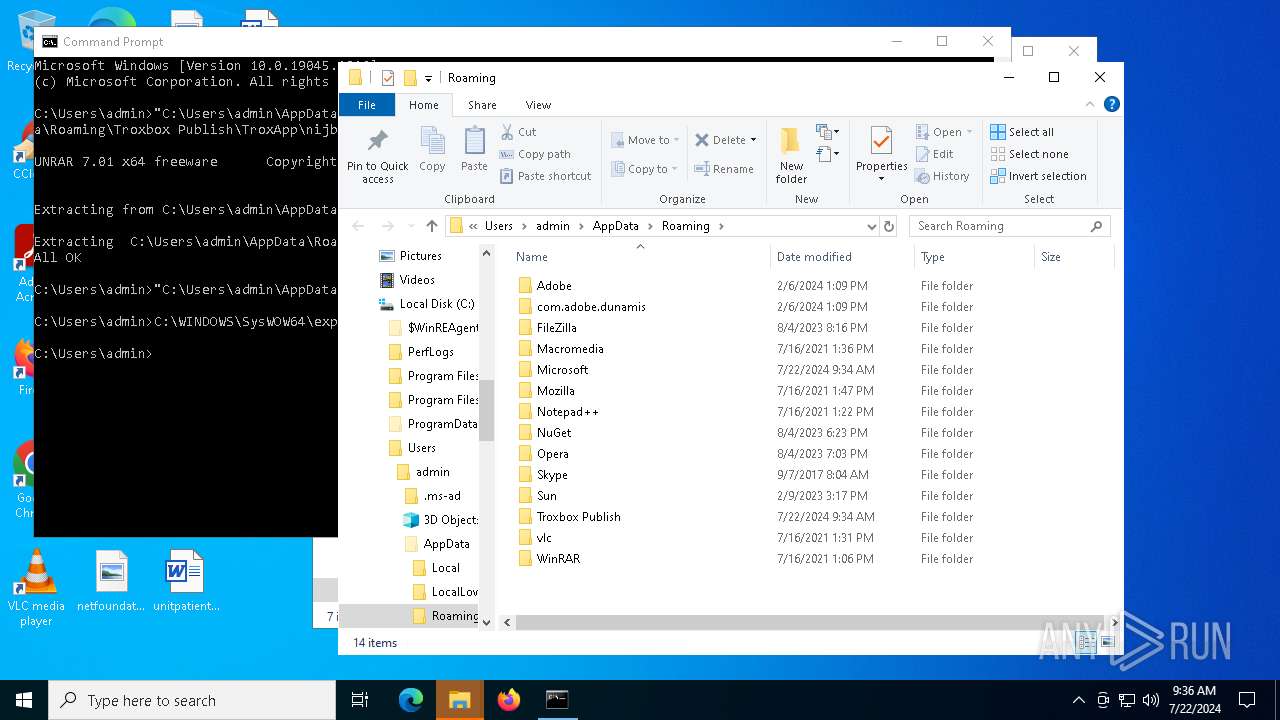Select the Adobe folder
This screenshot has width=1280, height=720.
point(554,286)
